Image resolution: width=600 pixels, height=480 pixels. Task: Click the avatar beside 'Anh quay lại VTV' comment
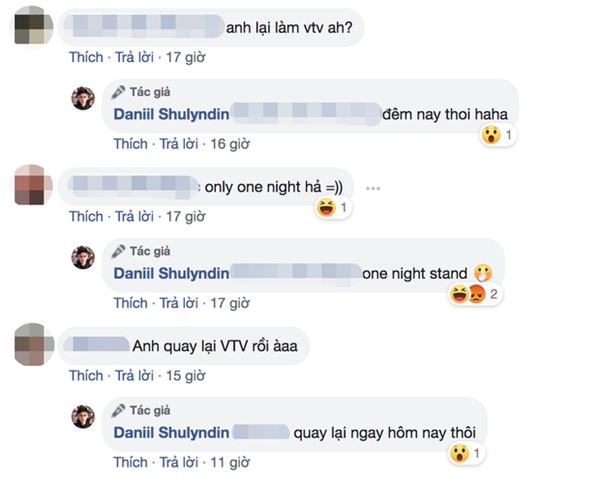point(33,344)
